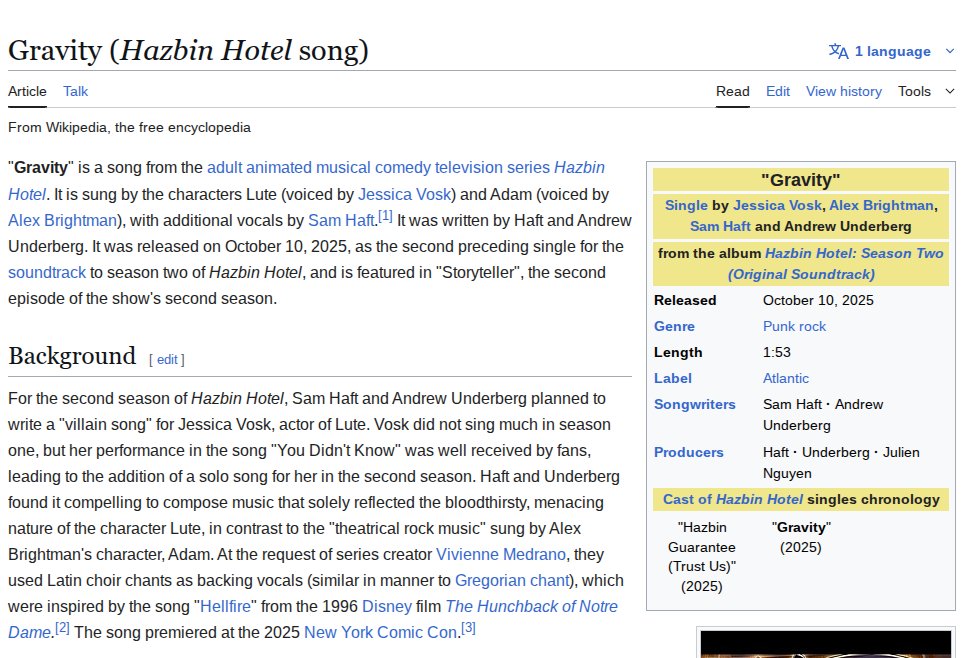
Task: Open Jessica Vosk link in infobox
Action: point(777,205)
